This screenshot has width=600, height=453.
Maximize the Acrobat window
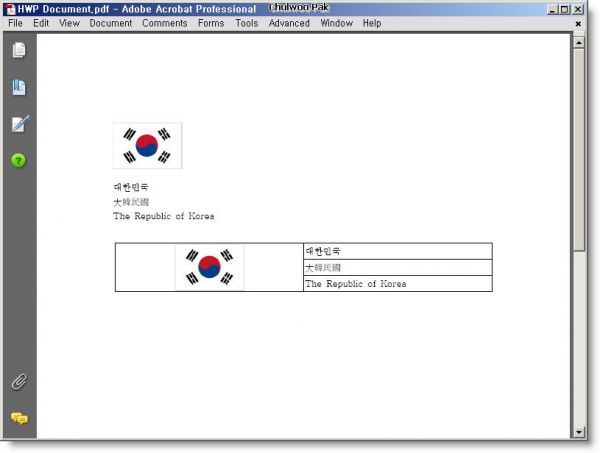[564, 10]
